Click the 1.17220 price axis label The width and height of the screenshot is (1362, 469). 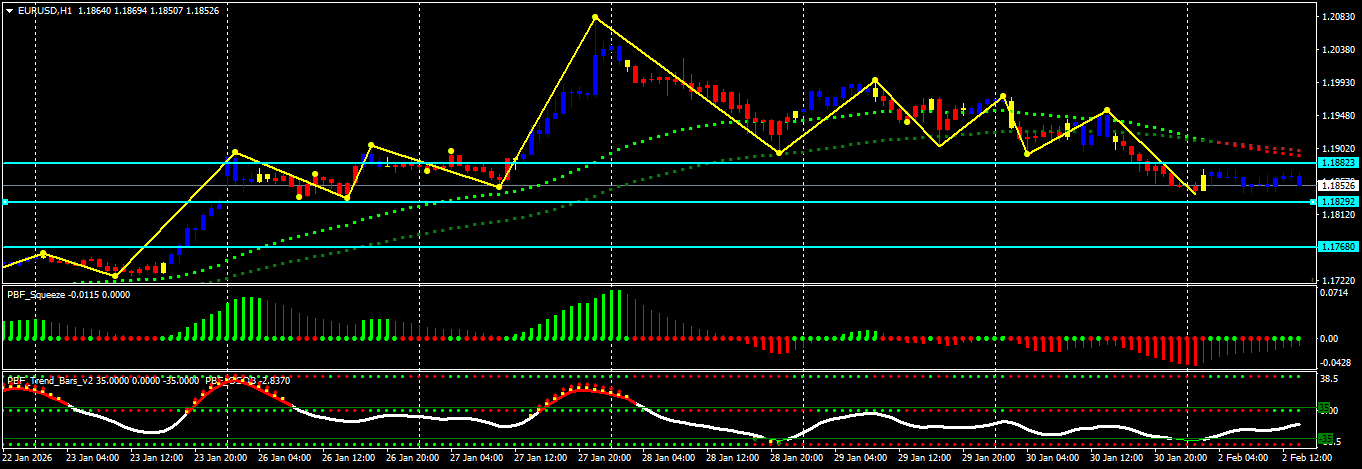click(x=1337, y=280)
